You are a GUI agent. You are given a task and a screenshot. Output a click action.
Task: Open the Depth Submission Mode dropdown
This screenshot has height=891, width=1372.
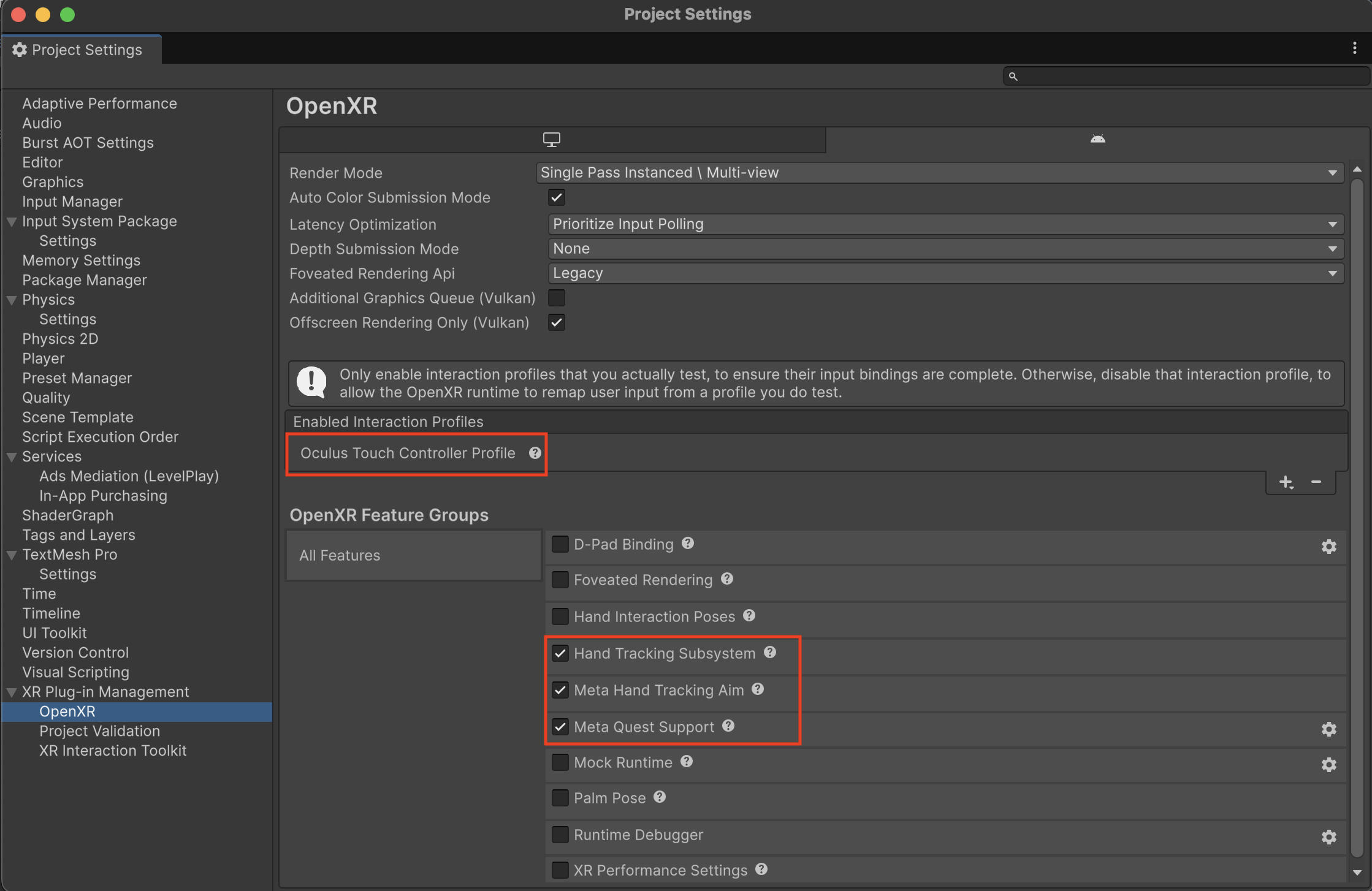tap(939, 248)
